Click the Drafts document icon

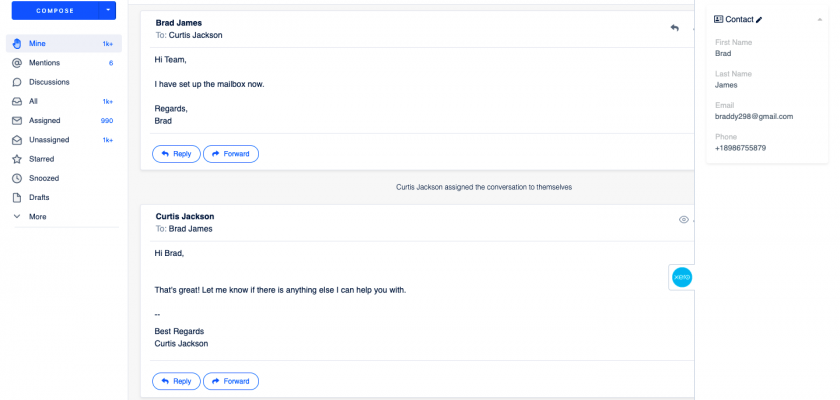point(17,197)
